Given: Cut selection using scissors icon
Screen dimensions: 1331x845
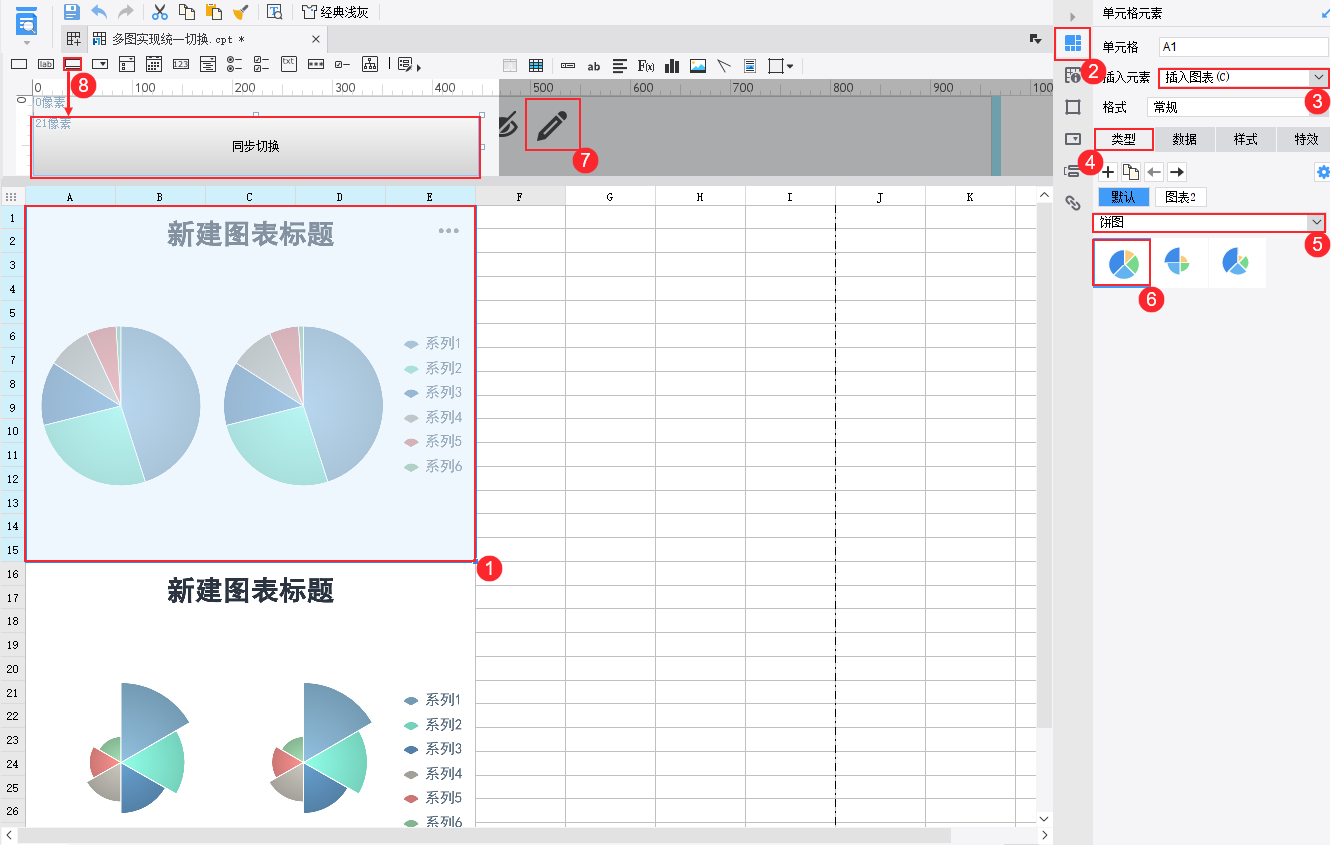Looking at the screenshot, I should click(159, 12).
